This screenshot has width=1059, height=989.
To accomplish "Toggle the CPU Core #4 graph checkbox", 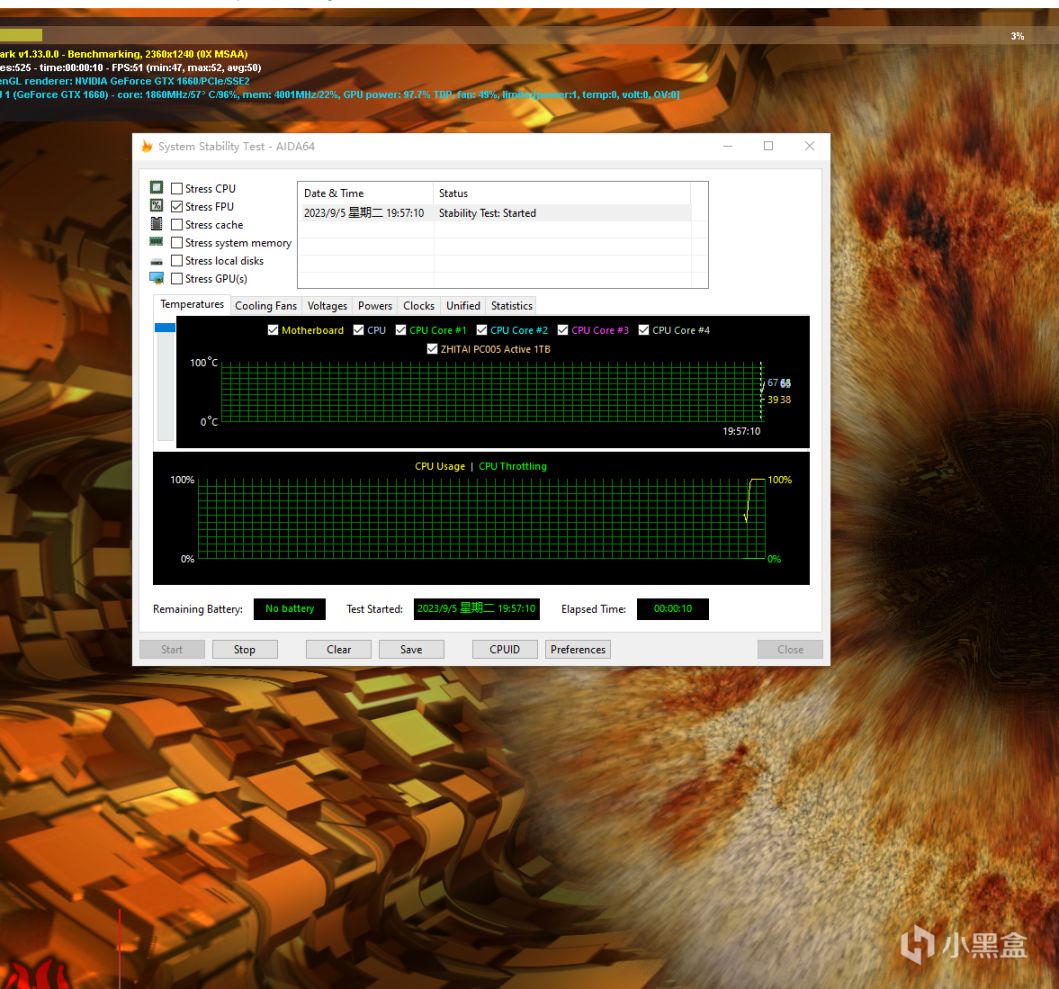I will 644,330.
